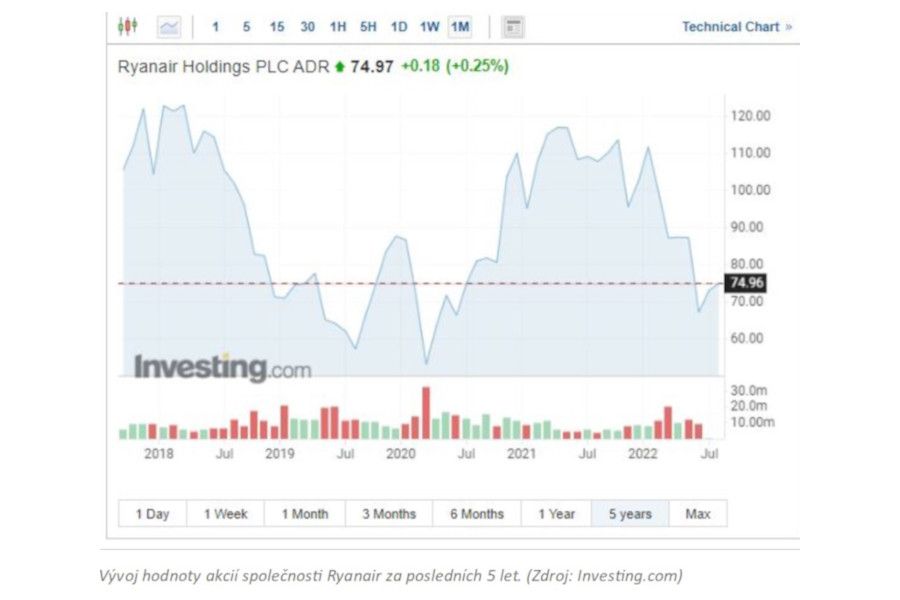Switch to the 1 Month range
The height and width of the screenshot is (600, 900).
[x=304, y=514]
